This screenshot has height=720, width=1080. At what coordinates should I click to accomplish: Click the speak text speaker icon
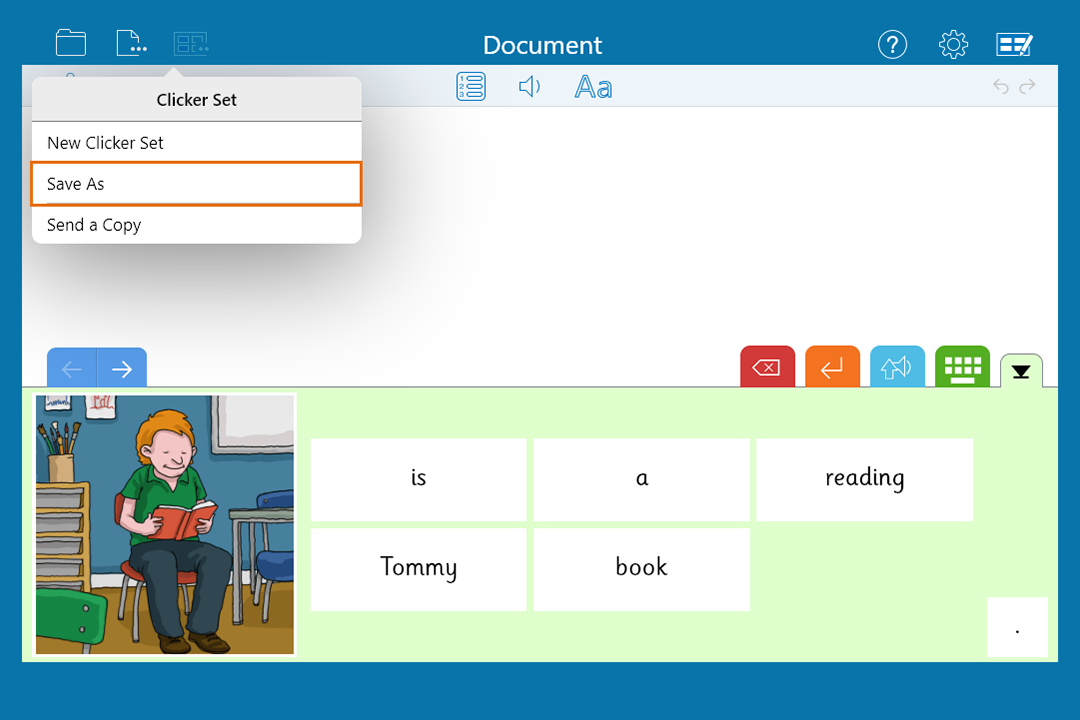(529, 86)
